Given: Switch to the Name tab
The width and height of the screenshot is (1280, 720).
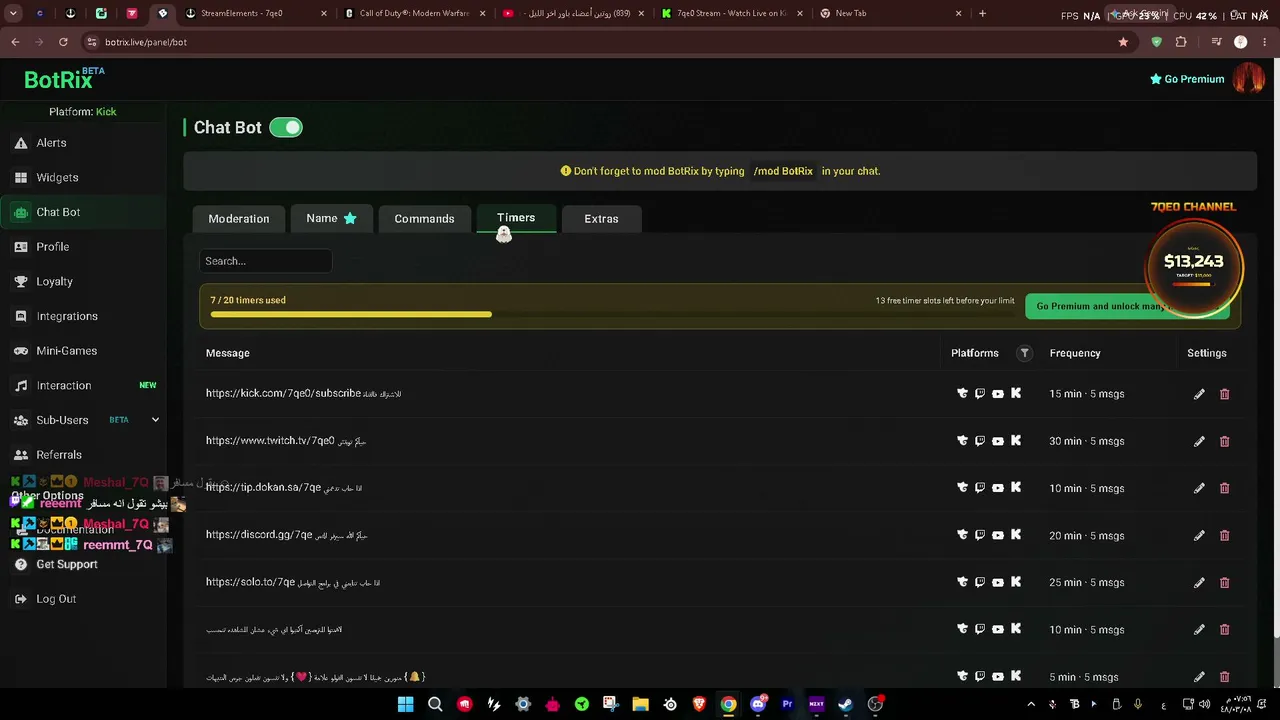Looking at the screenshot, I should 332,218.
